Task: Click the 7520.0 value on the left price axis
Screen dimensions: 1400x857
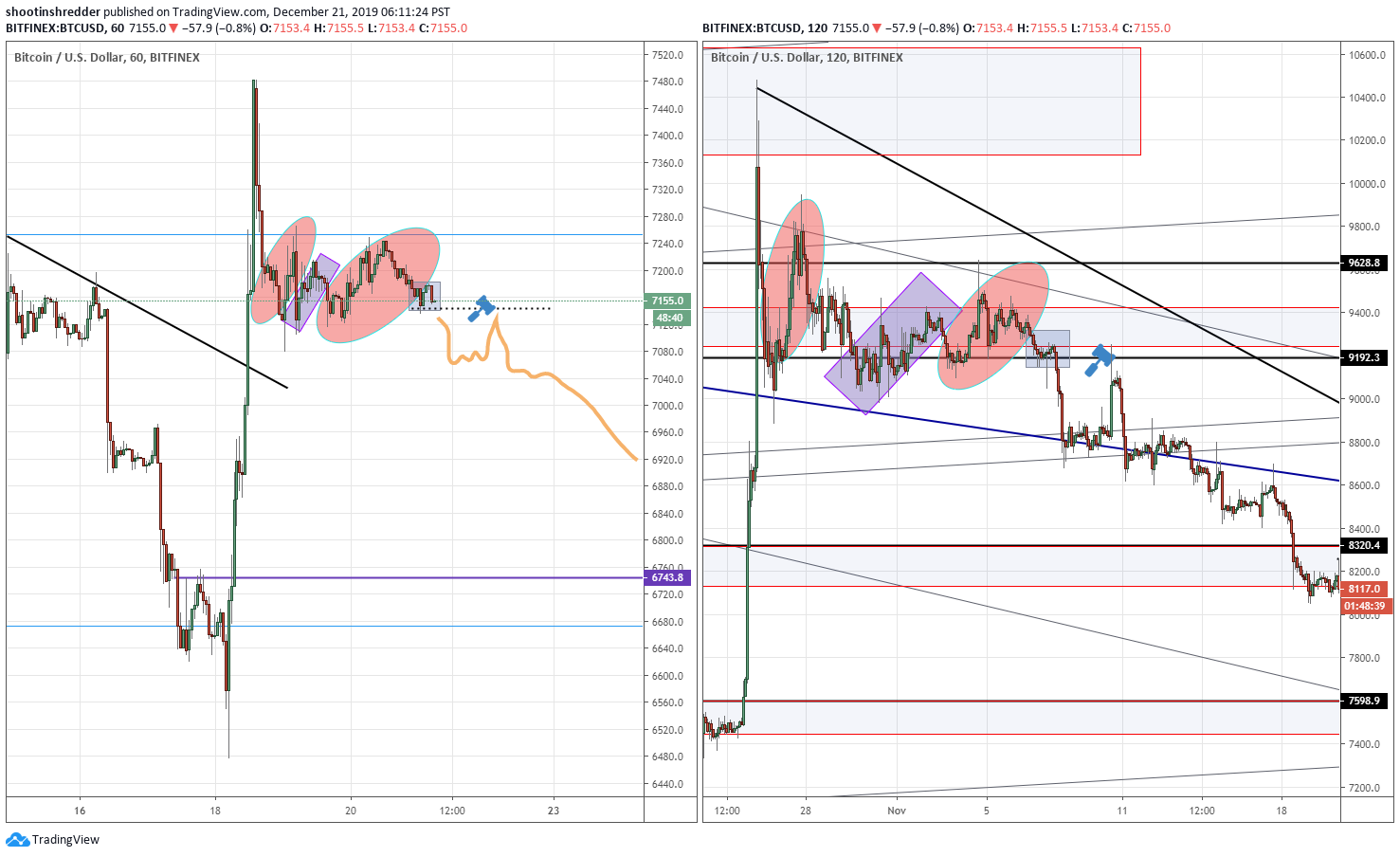Action: coord(667,55)
